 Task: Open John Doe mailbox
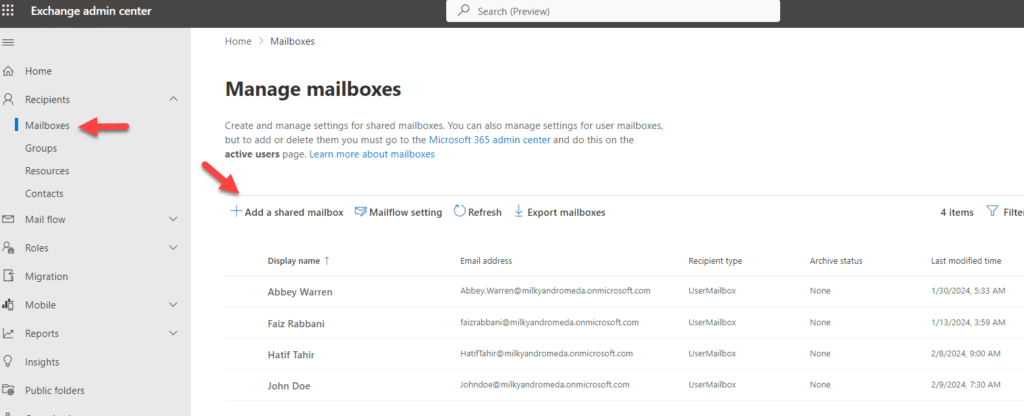[x=289, y=386]
